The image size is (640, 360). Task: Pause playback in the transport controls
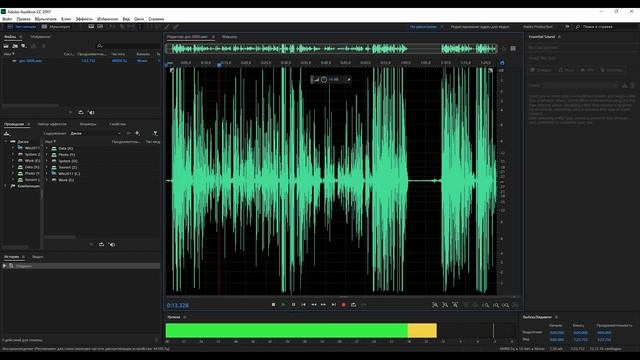tap(293, 304)
